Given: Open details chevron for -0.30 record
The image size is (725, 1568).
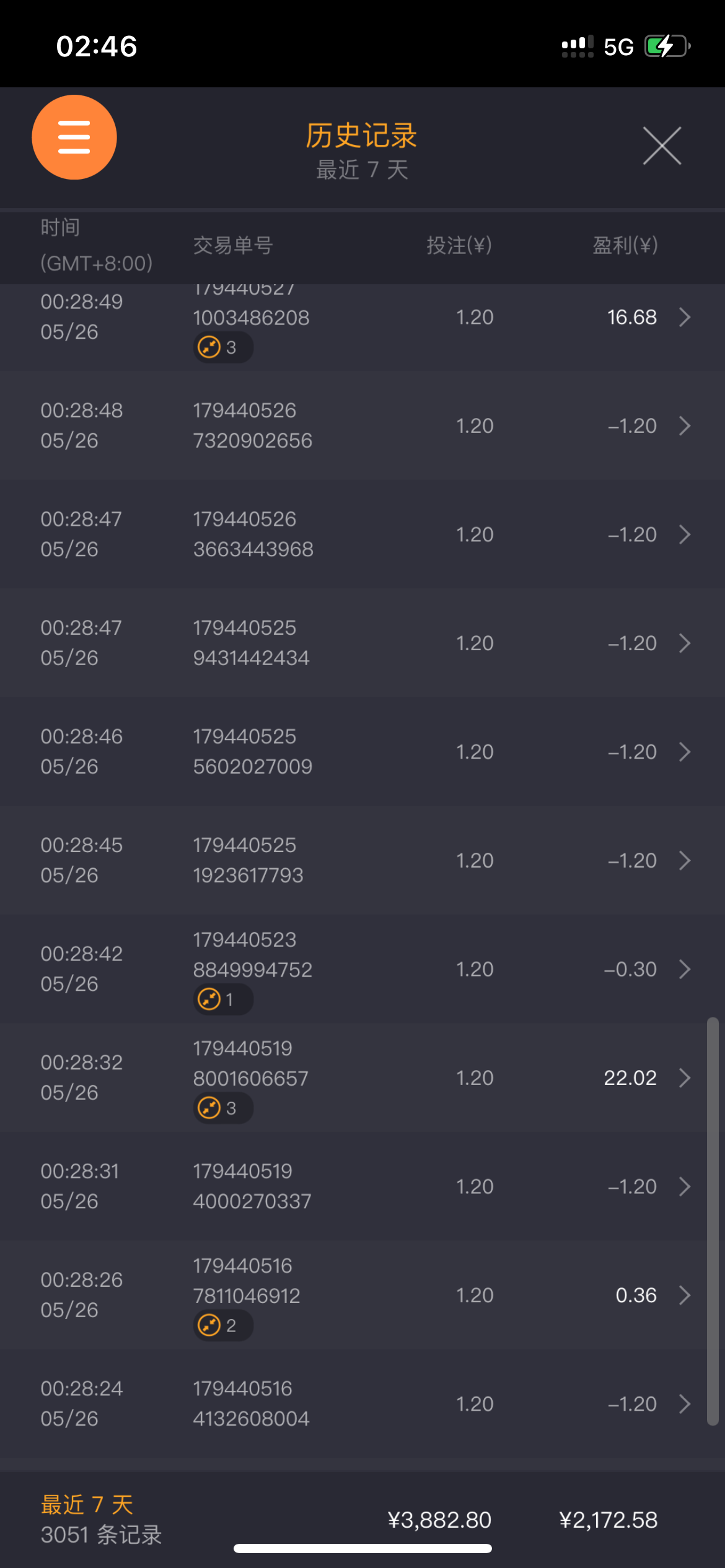Looking at the screenshot, I should [x=684, y=969].
